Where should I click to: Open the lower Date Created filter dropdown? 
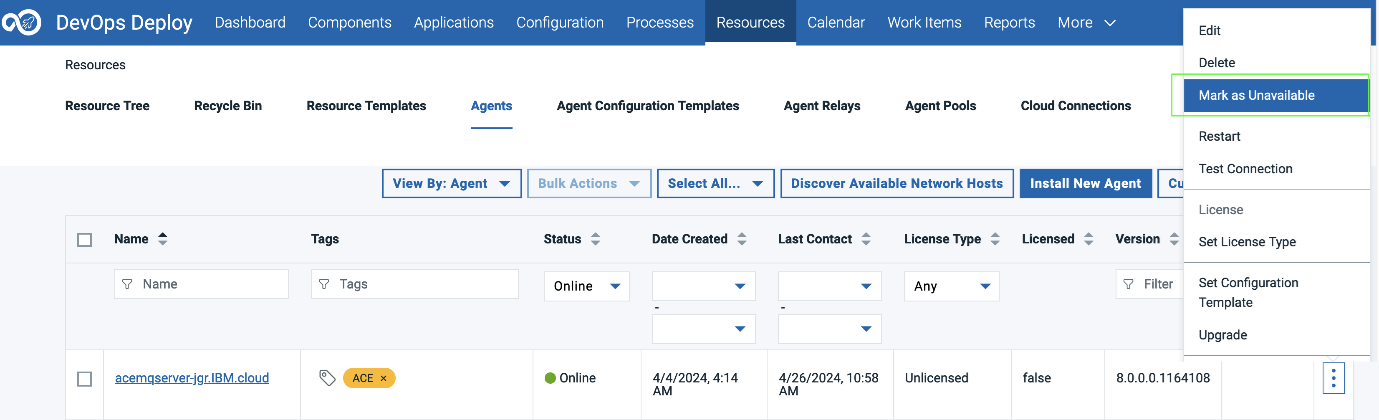[x=704, y=328]
